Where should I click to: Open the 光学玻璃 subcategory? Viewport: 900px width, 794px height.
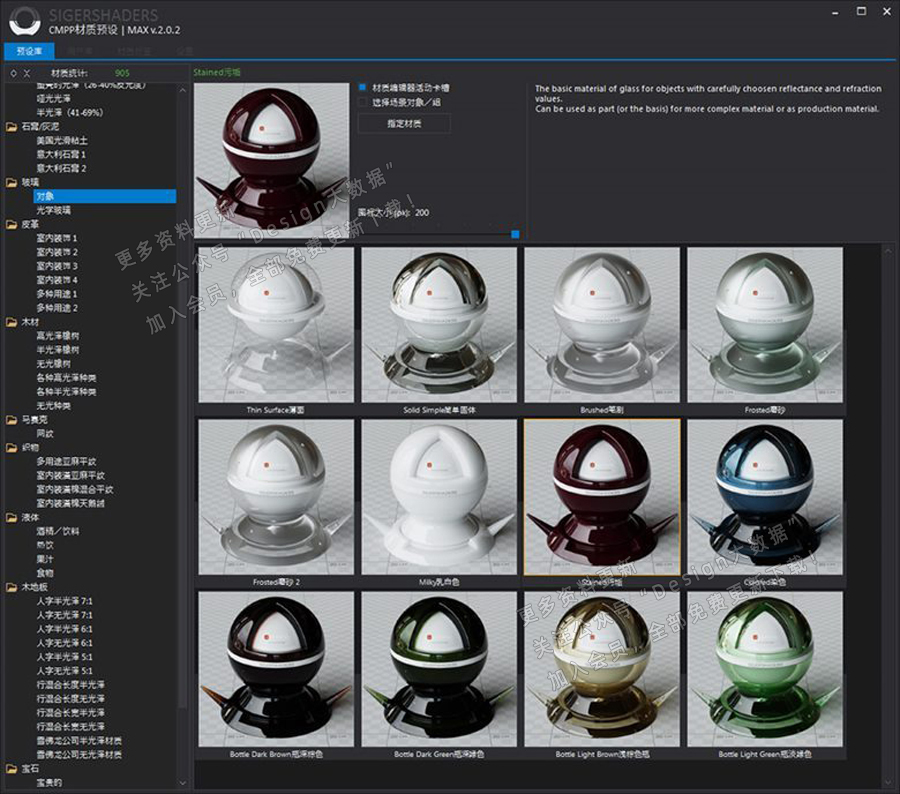(x=53, y=211)
